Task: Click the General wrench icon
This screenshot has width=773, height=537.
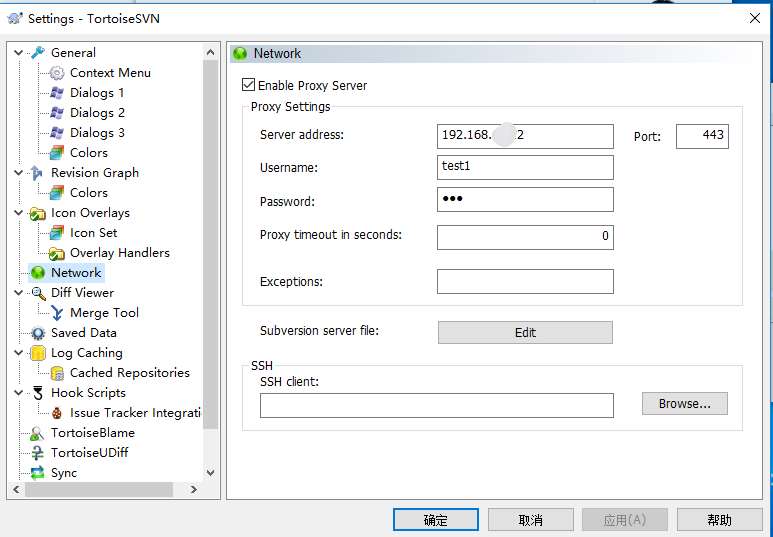Action: (37, 52)
